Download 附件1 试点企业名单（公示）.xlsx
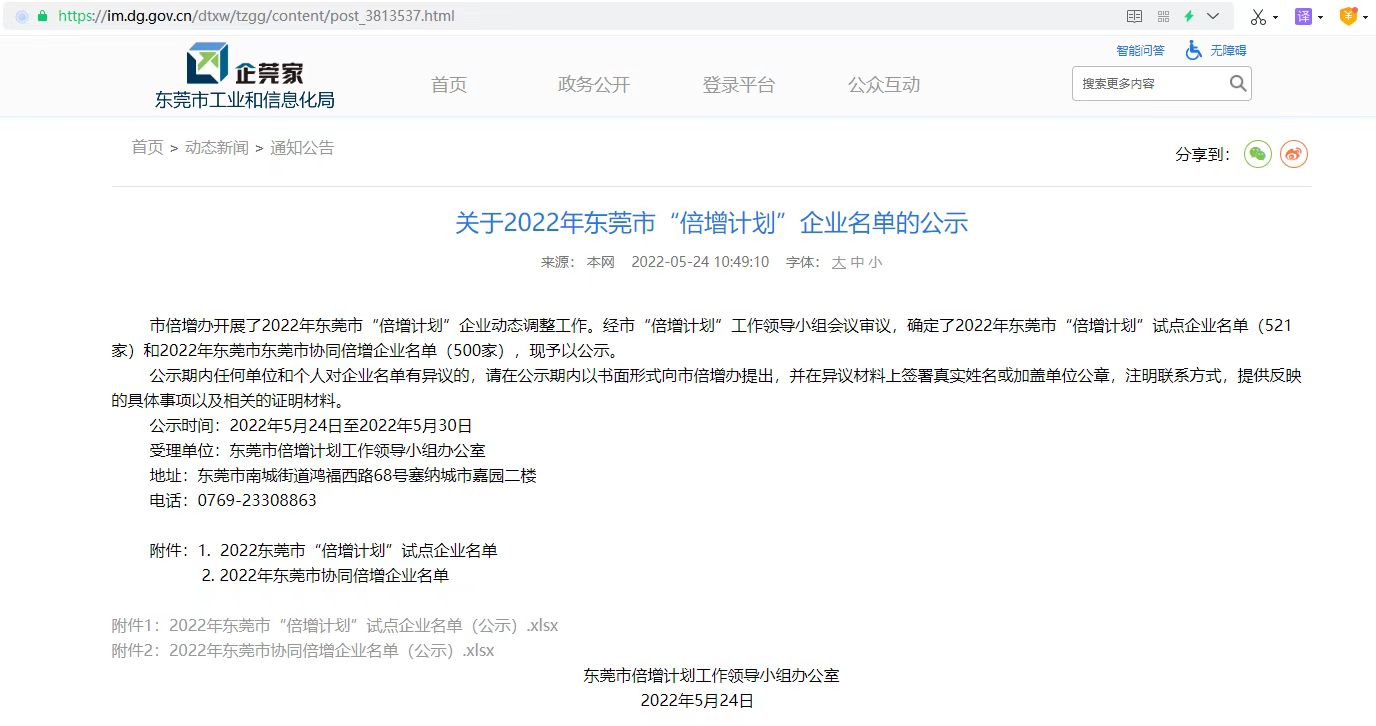 click(x=335, y=626)
